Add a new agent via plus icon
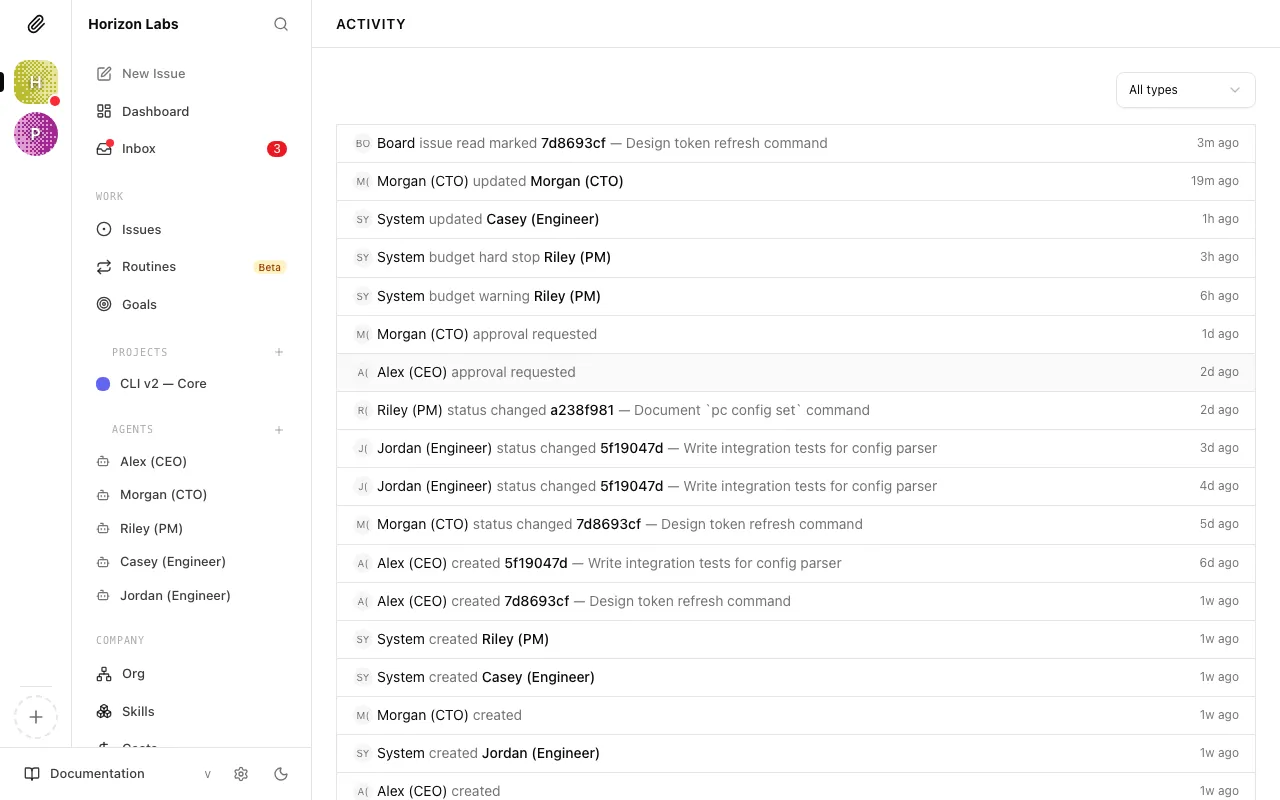 point(279,430)
